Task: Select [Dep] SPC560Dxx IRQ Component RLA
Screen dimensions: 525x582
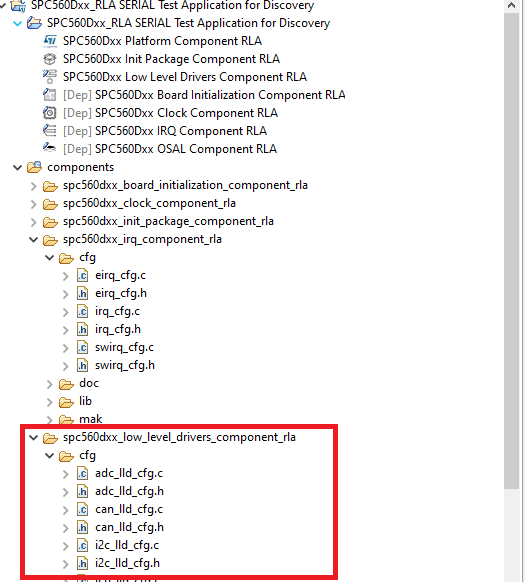Action: click(165, 131)
